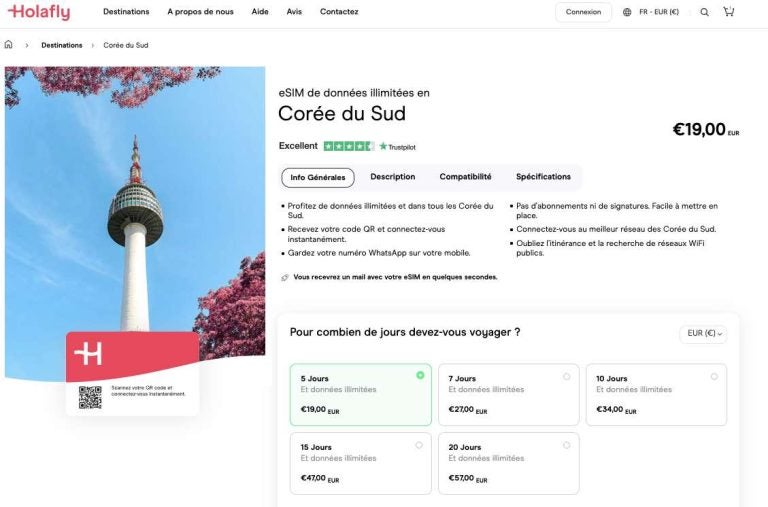Switch to the Compatibilité tab
The width and height of the screenshot is (768, 507).
[x=465, y=177]
